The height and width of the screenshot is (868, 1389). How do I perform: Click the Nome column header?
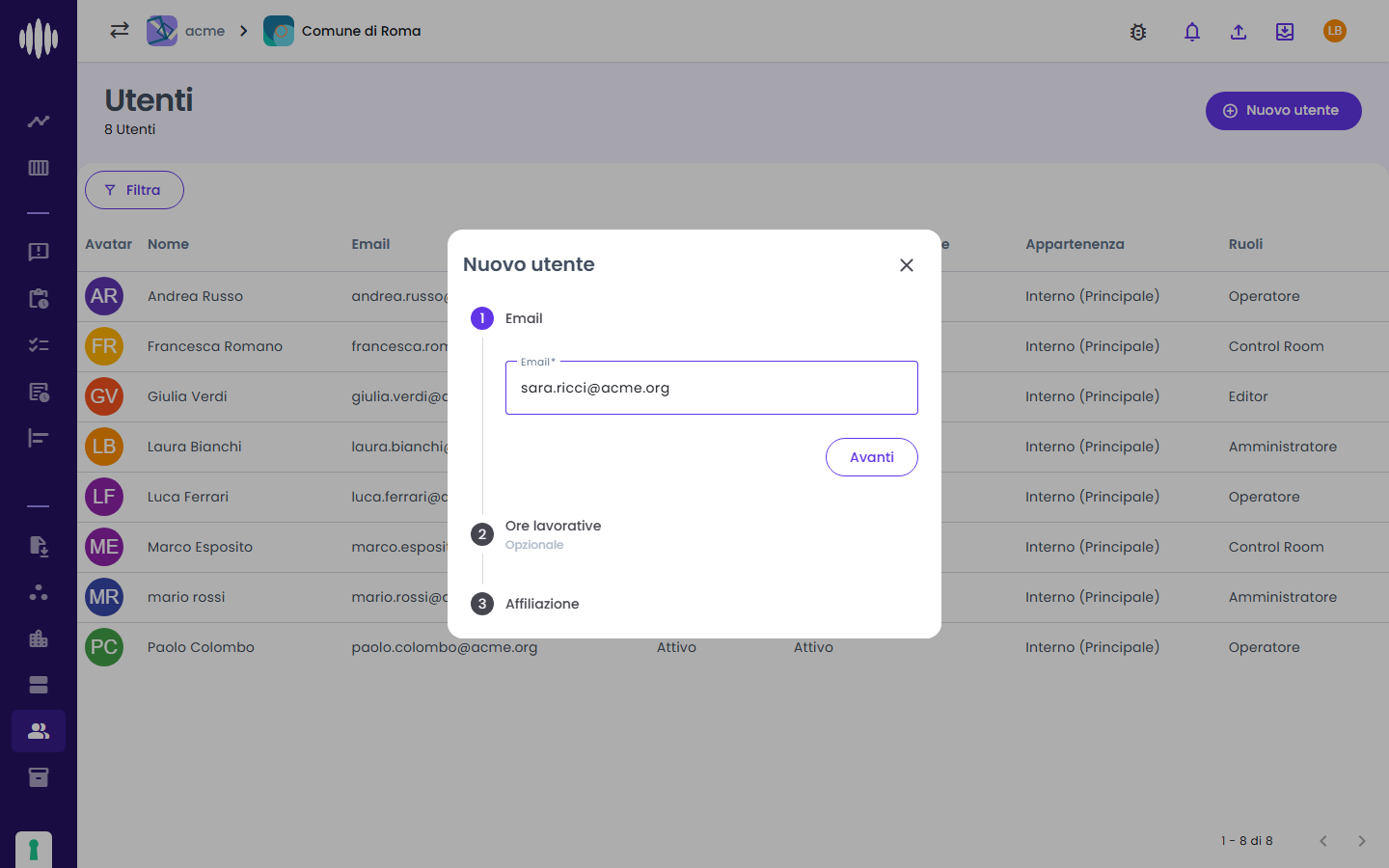pos(168,244)
